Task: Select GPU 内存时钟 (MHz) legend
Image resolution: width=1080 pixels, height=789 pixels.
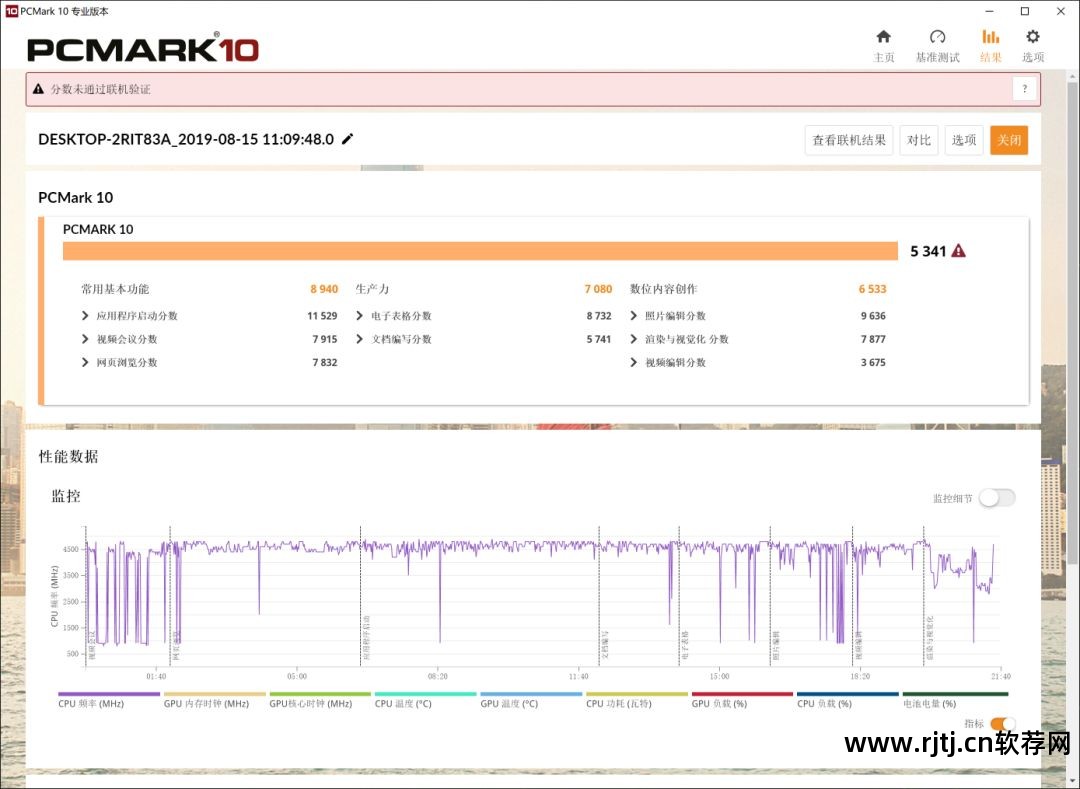Action: coord(214,700)
